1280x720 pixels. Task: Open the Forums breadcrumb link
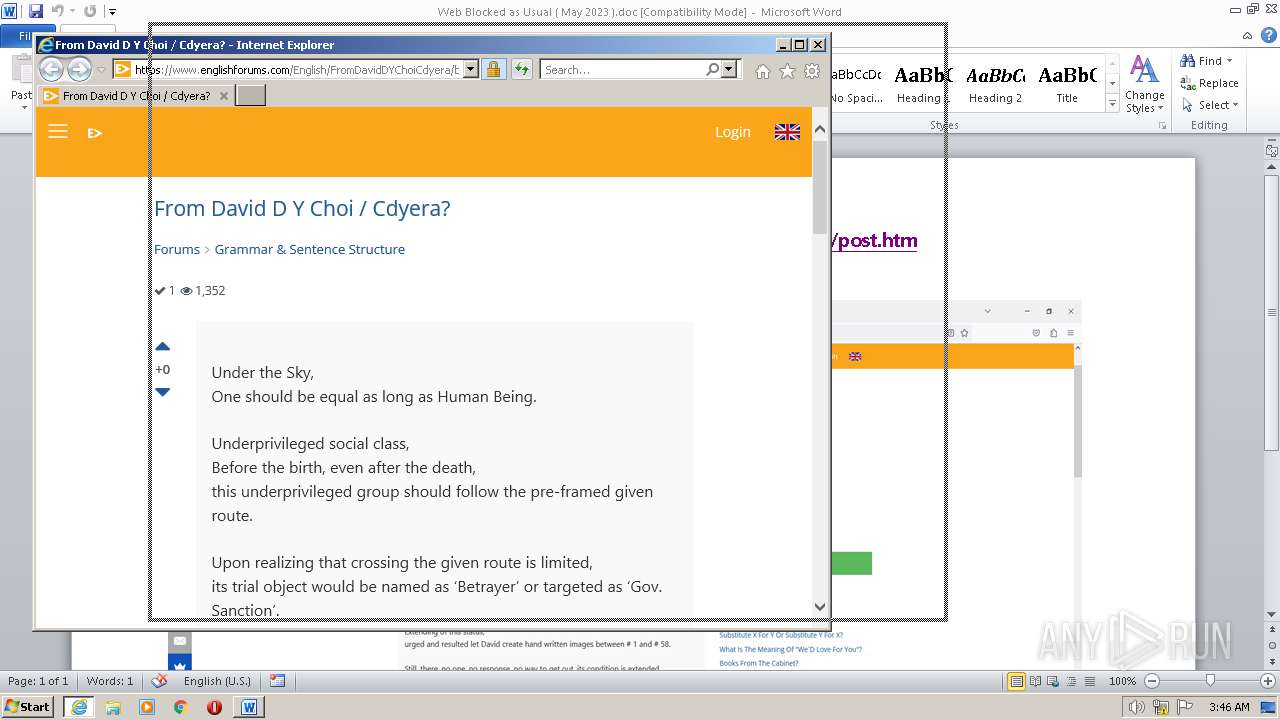coord(177,249)
